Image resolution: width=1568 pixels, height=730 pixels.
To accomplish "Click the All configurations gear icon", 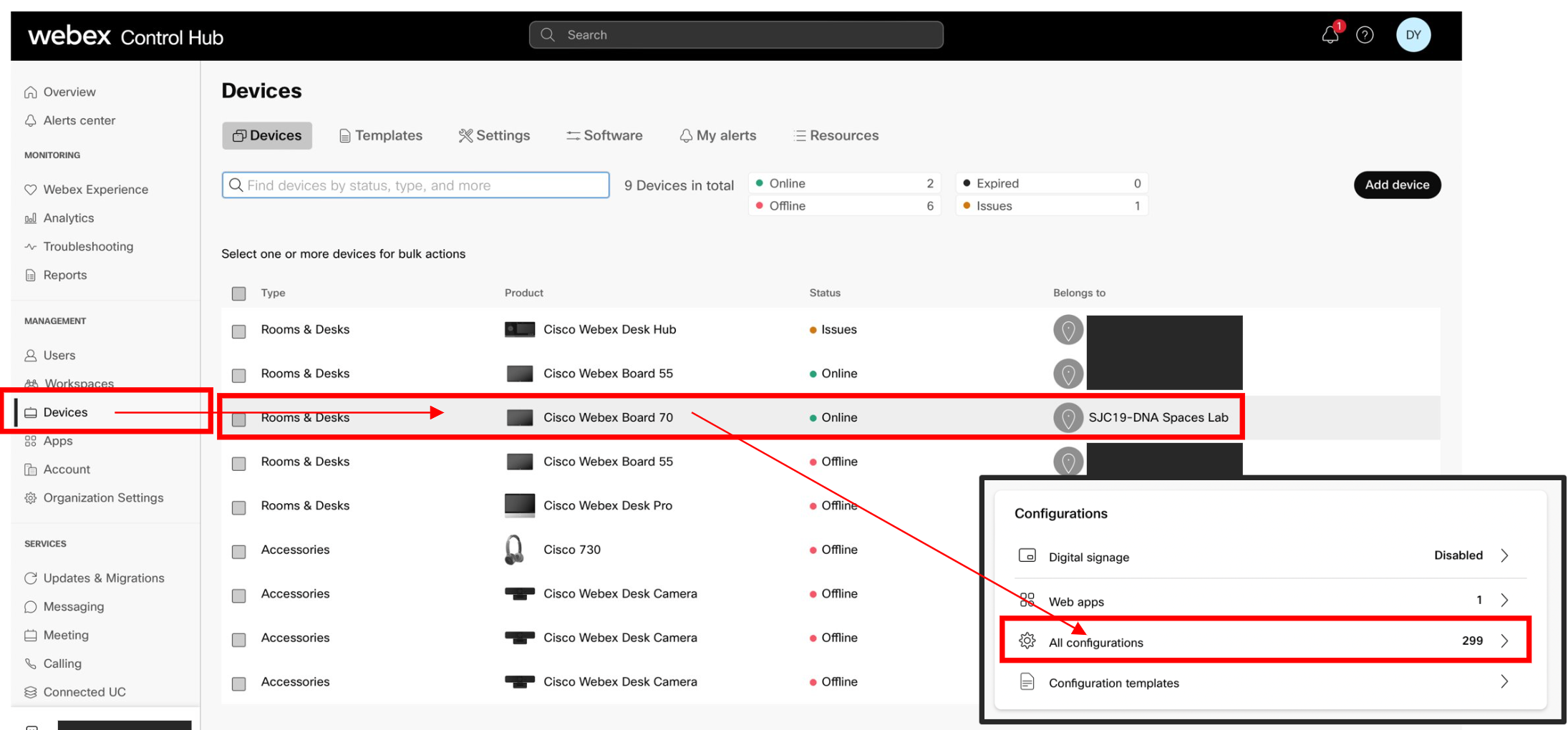I will pos(1027,641).
